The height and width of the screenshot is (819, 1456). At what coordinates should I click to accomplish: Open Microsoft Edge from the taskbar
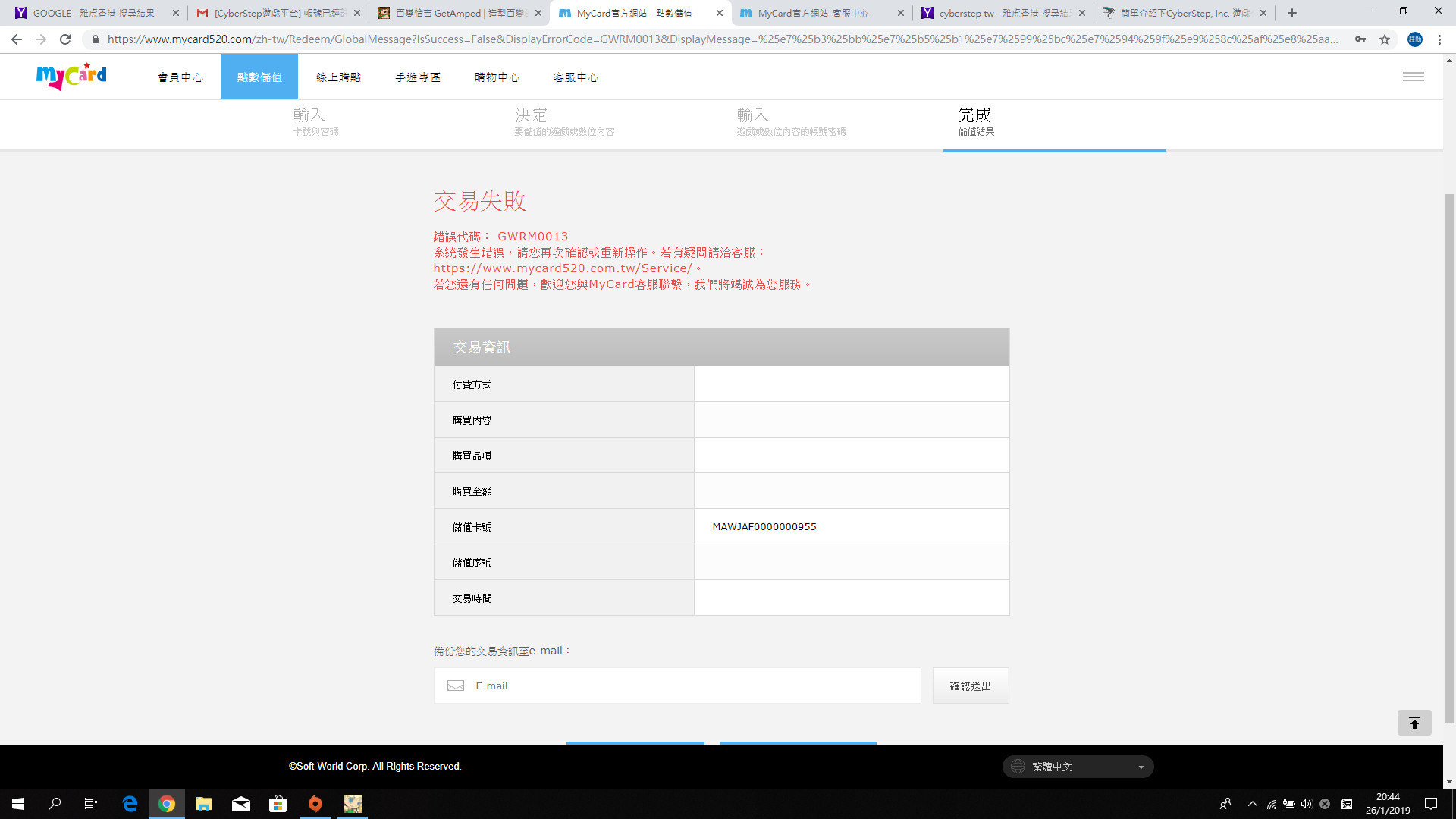tap(130, 804)
